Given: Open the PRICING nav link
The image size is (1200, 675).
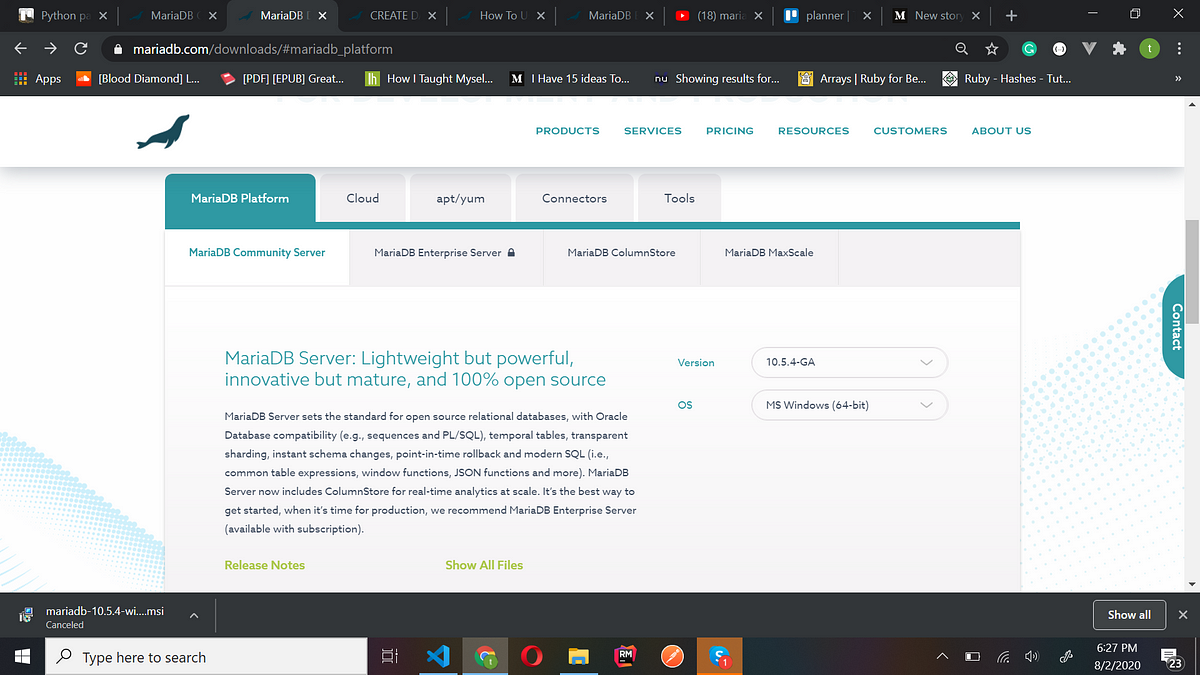Looking at the screenshot, I should point(730,131).
